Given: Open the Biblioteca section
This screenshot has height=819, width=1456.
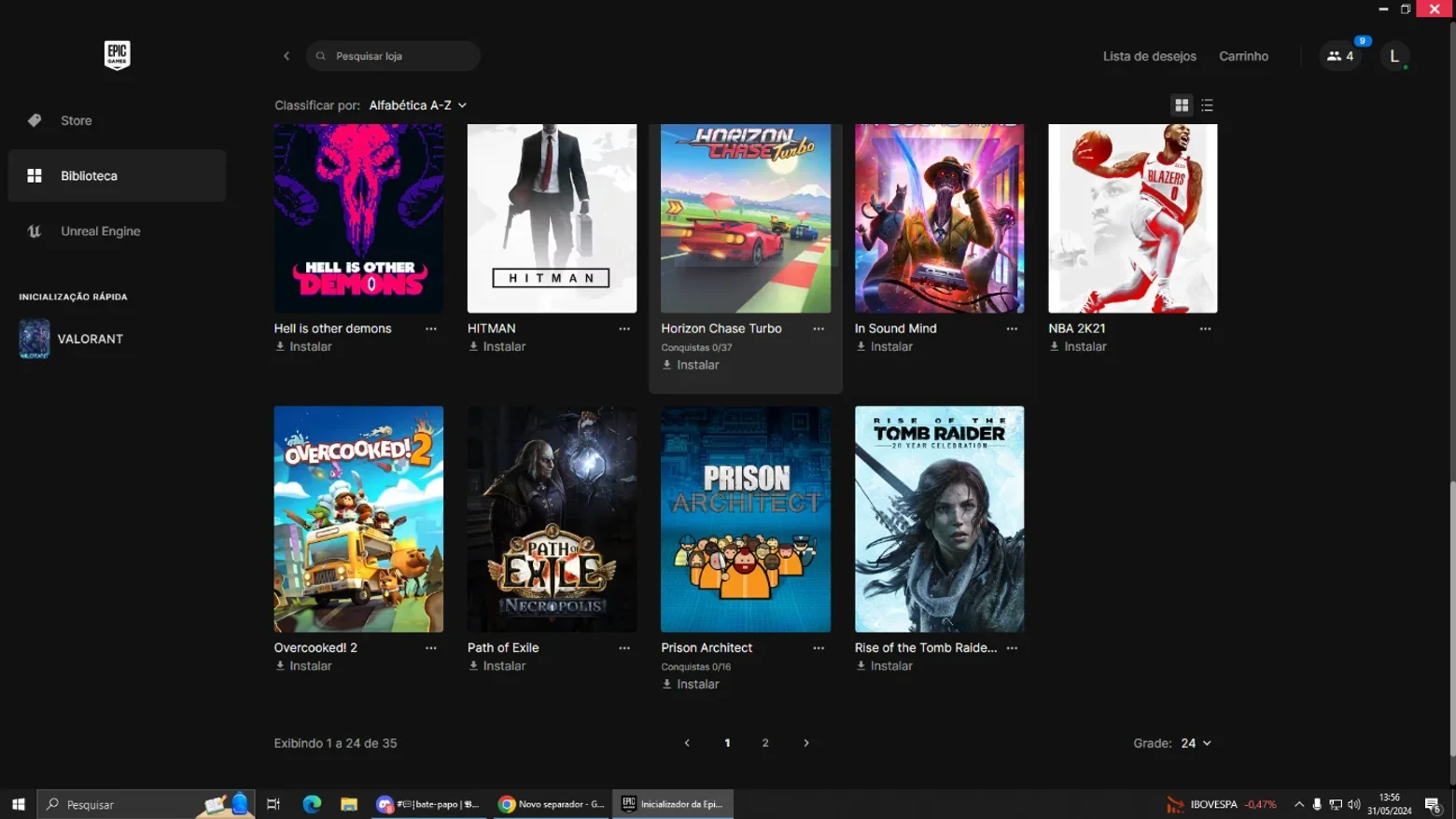Looking at the screenshot, I should tap(117, 175).
